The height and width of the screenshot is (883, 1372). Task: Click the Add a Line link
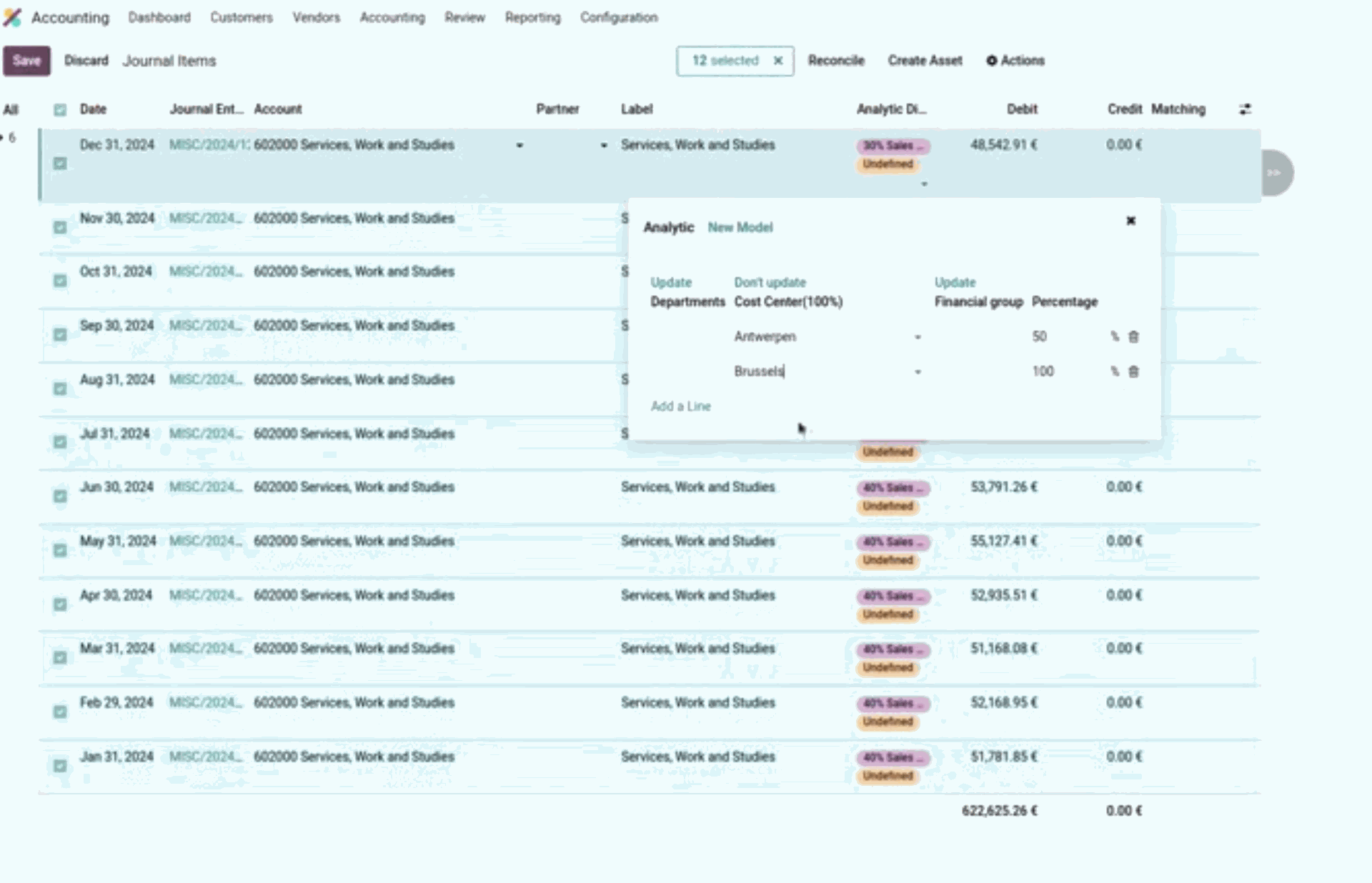click(x=680, y=406)
